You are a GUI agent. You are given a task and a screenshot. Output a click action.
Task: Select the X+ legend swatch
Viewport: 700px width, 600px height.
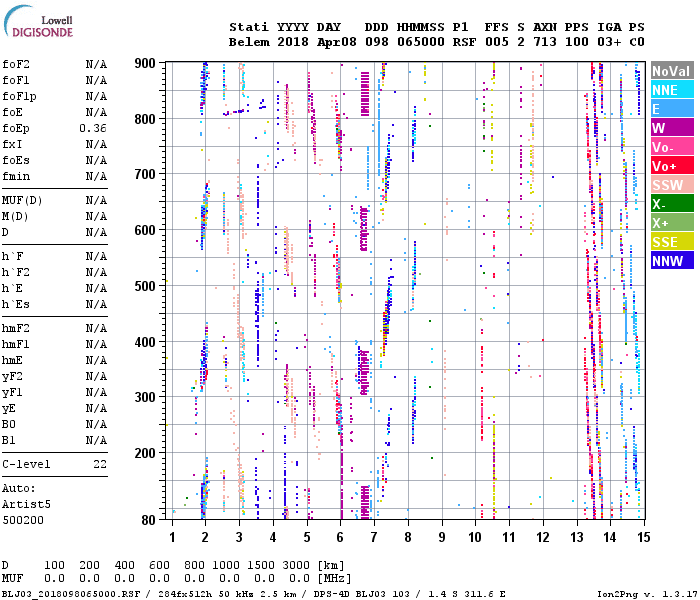[672, 223]
